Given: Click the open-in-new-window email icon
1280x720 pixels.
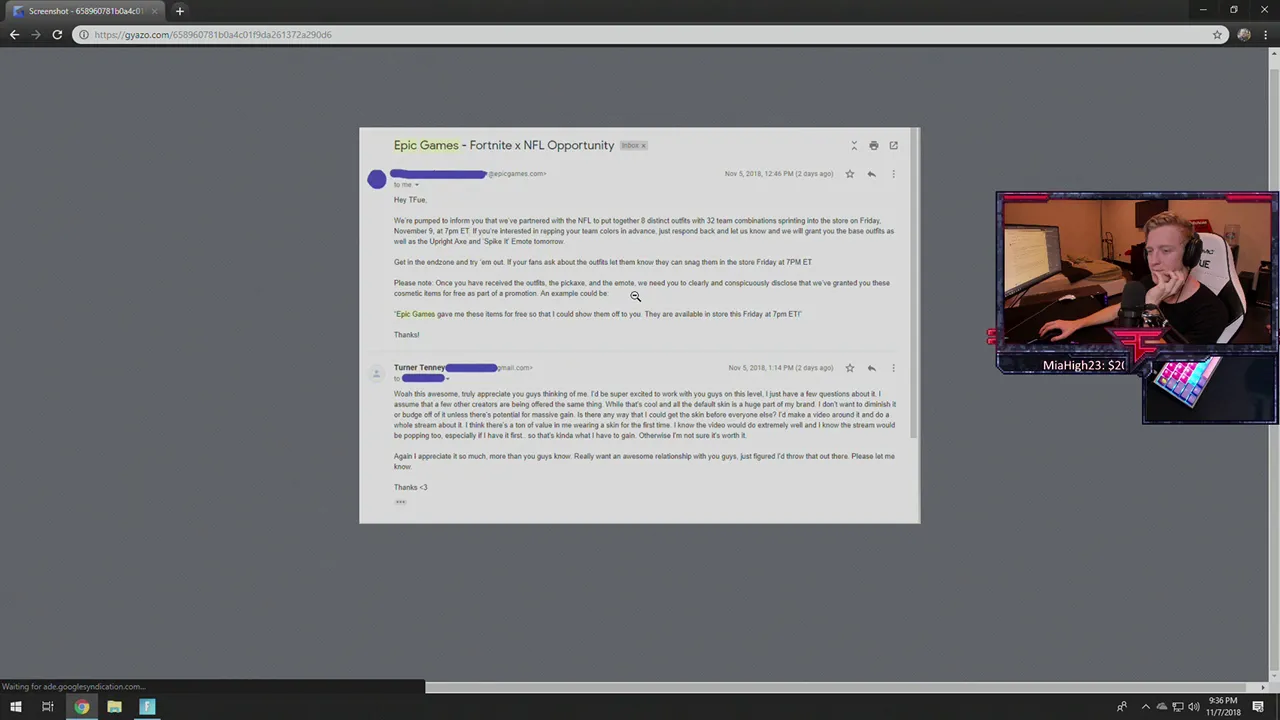Looking at the screenshot, I should 893,146.
